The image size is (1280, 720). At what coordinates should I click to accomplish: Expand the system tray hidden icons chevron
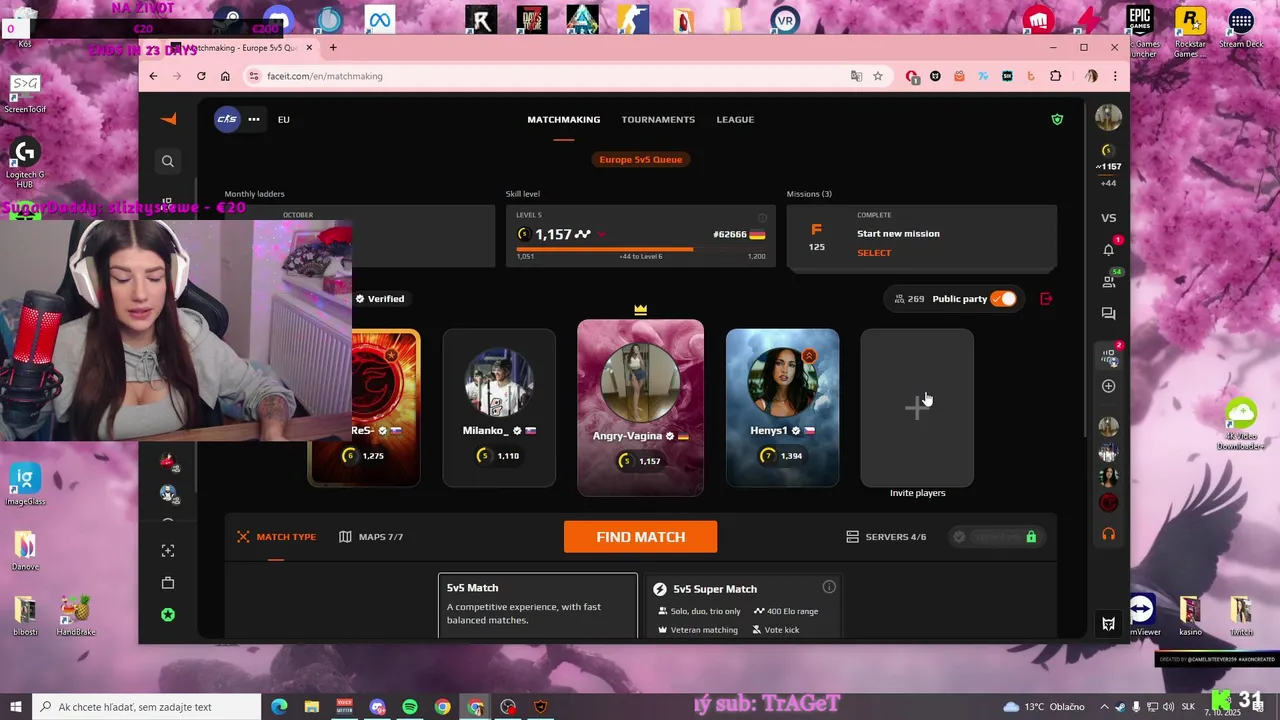tap(1104, 707)
